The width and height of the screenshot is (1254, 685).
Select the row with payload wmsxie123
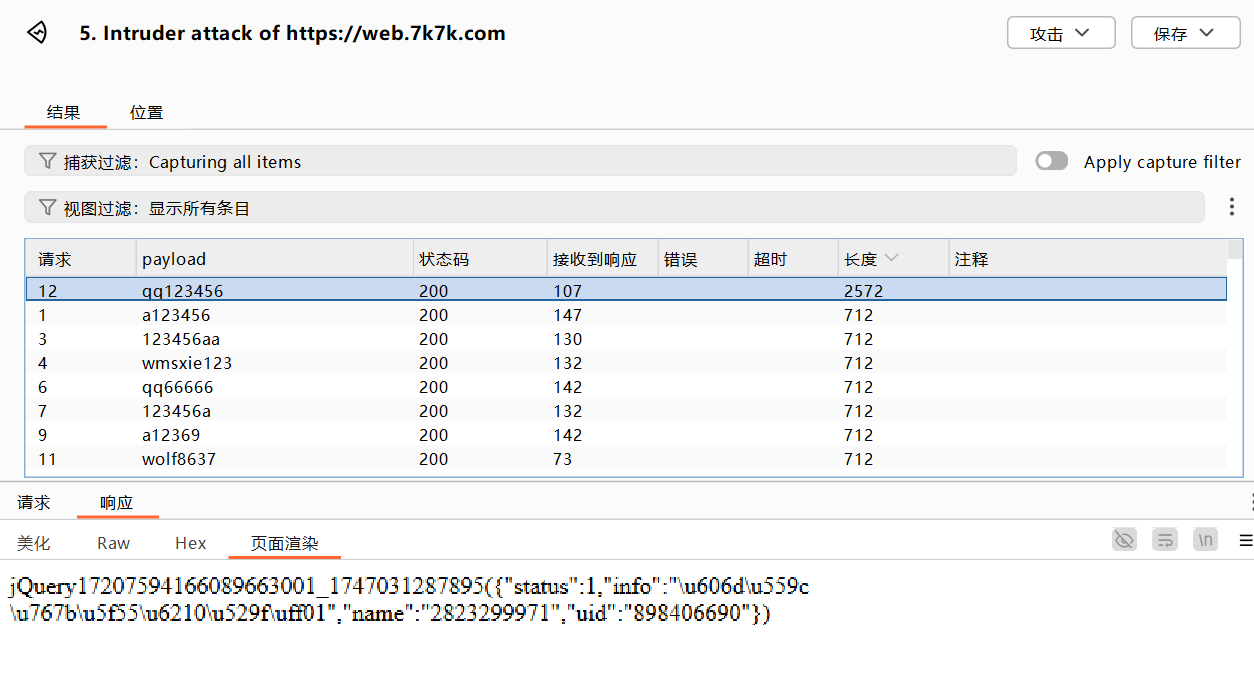187,363
